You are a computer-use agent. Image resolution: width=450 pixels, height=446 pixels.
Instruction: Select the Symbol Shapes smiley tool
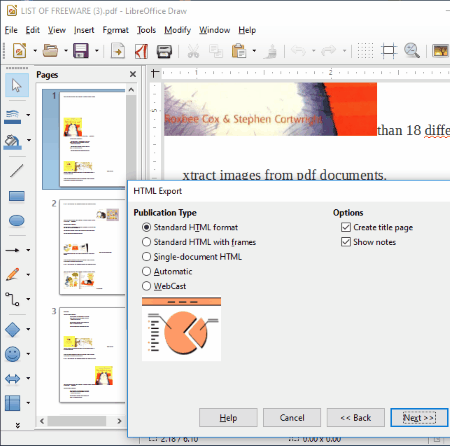pyautogui.click(x=13, y=354)
